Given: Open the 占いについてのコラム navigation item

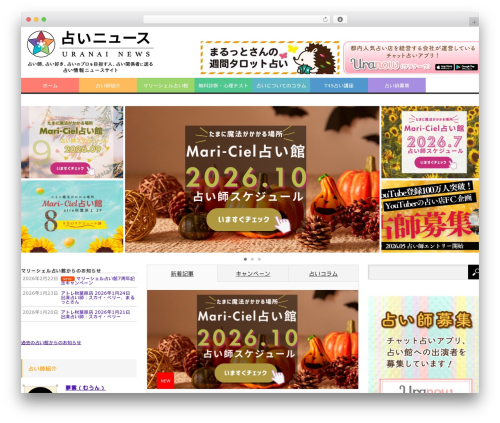Looking at the screenshot, I should 281,85.
